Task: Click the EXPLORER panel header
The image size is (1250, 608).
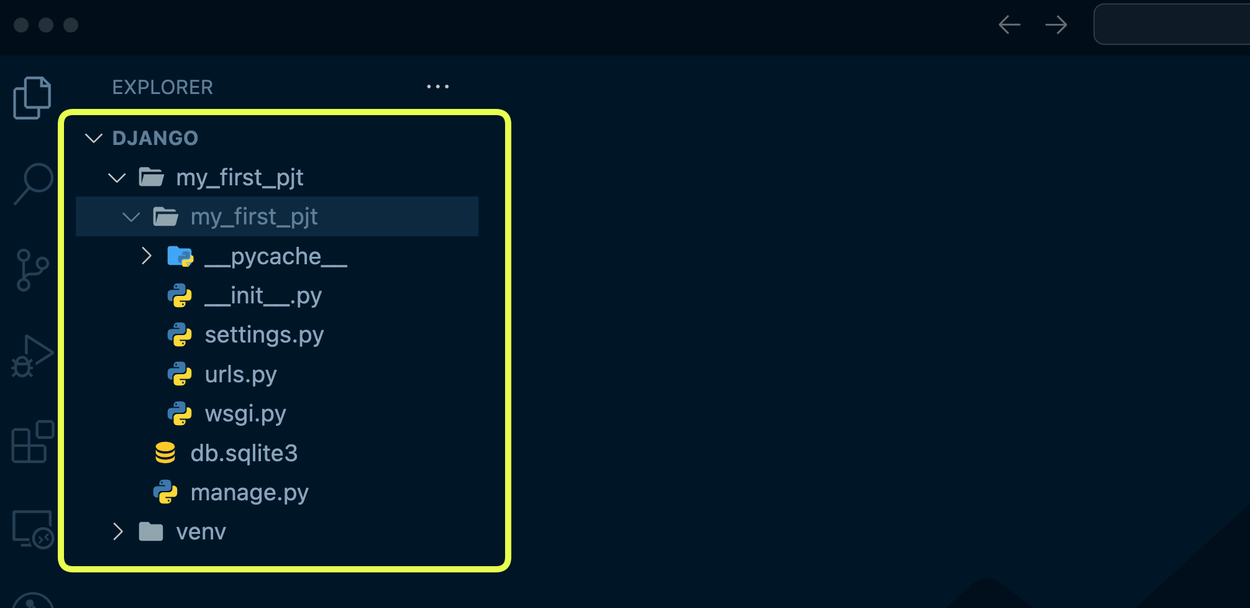Action: coord(162,87)
